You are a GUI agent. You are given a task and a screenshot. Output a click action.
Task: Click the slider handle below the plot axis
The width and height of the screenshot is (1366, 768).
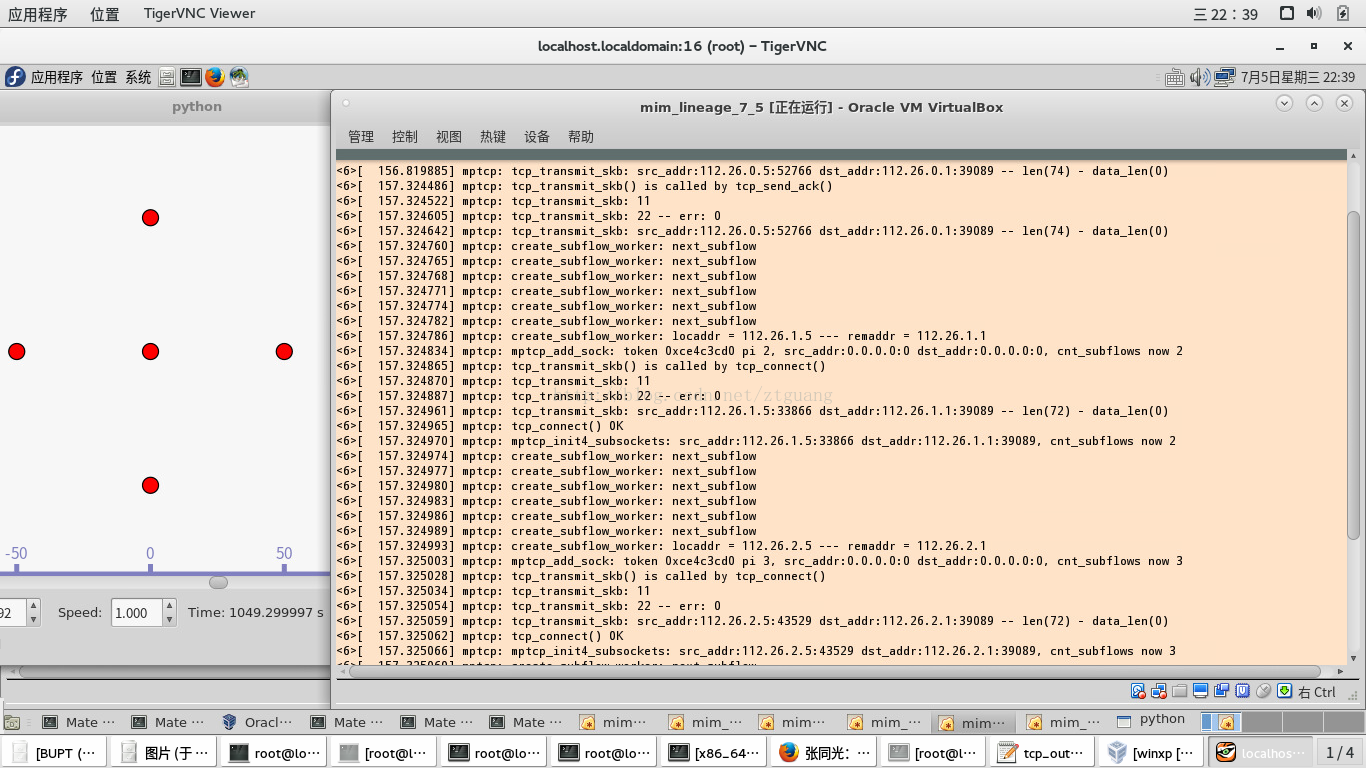(218, 582)
